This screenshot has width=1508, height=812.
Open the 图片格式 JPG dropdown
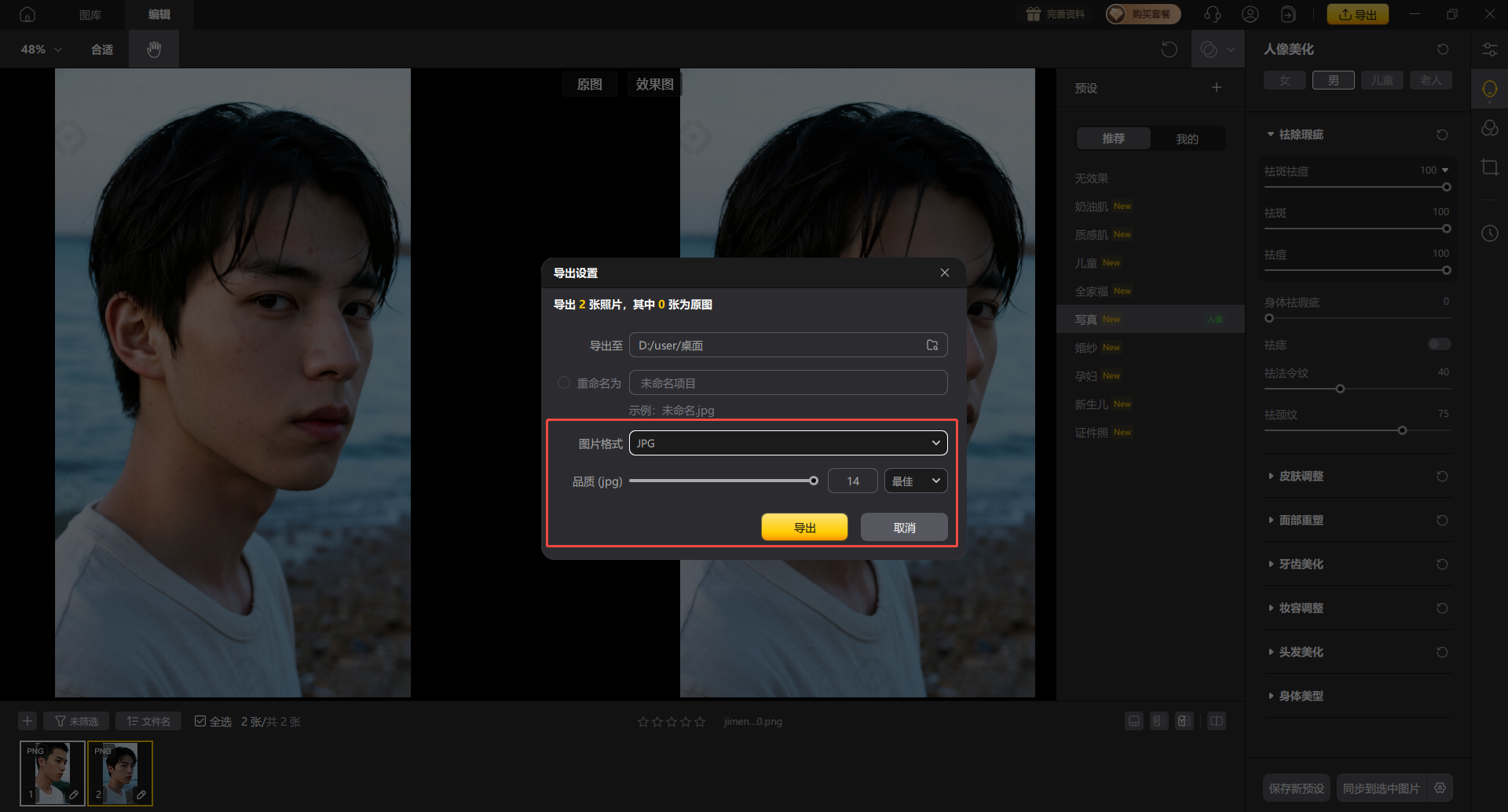point(788,443)
